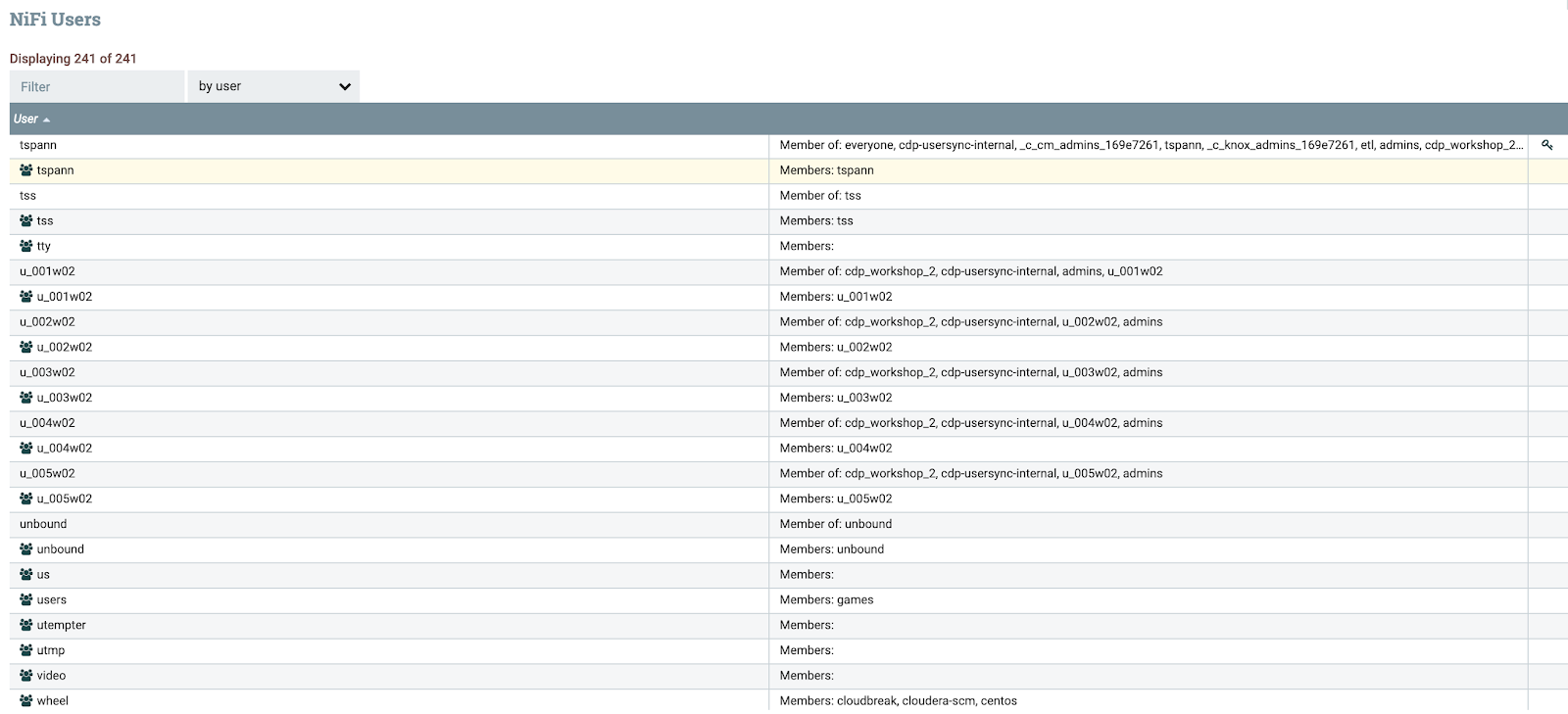The width and height of the screenshot is (1568, 714).
Task: Click the membership cell ending in "u_003w02, admins"
Action: (1149, 372)
